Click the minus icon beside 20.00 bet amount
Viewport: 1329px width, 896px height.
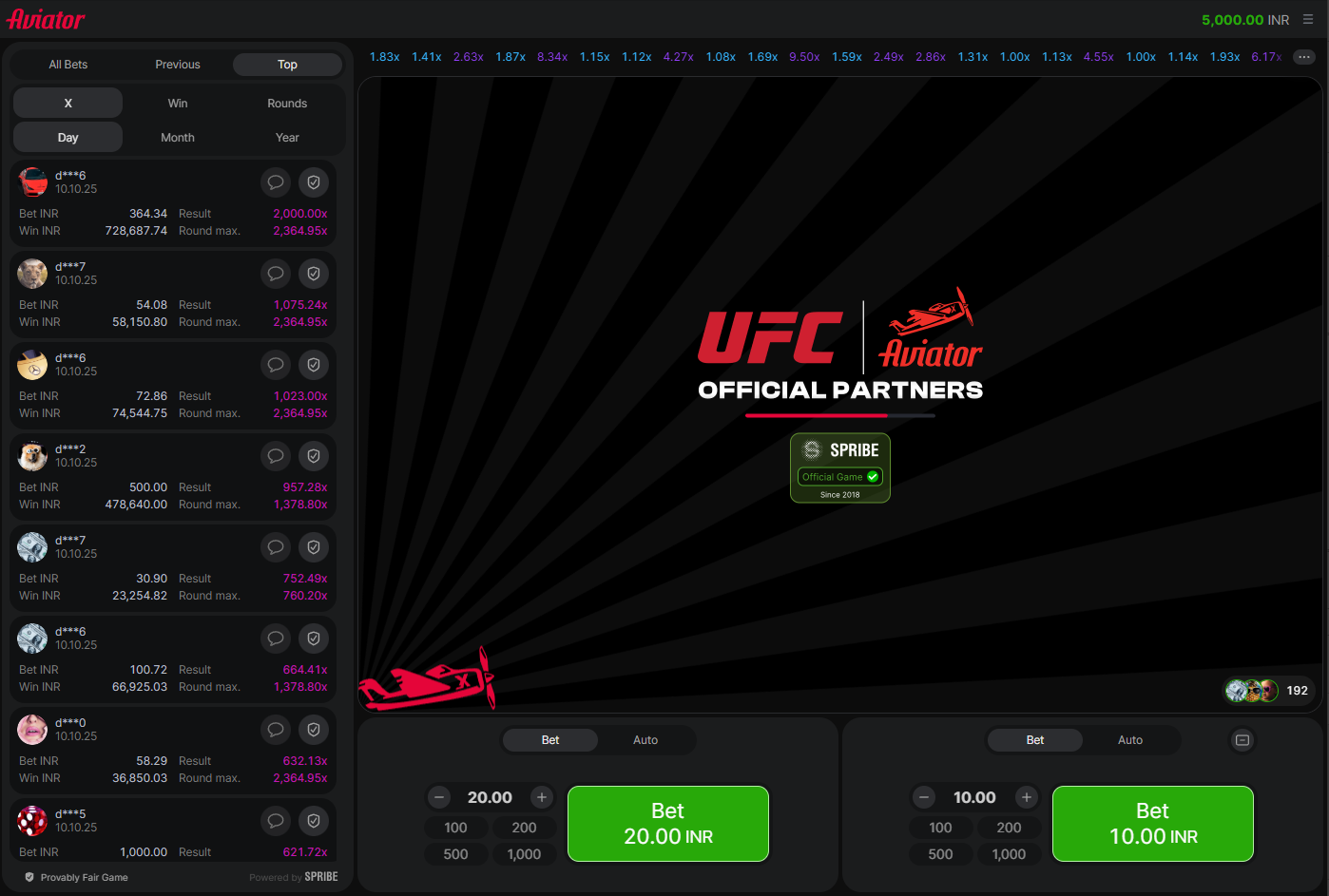pyautogui.click(x=439, y=797)
